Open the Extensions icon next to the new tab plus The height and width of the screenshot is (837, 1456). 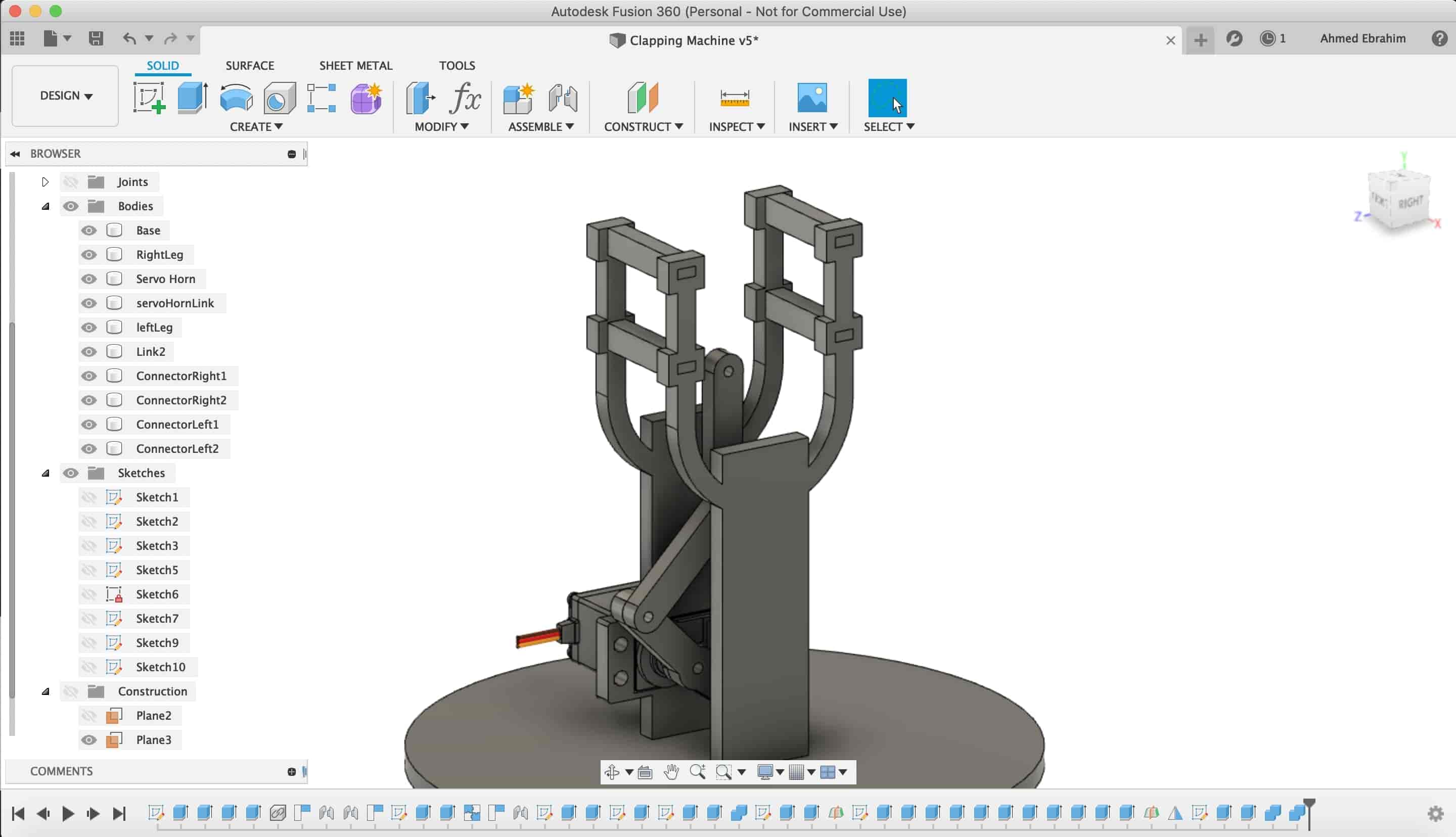click(x=1234, y=38)
